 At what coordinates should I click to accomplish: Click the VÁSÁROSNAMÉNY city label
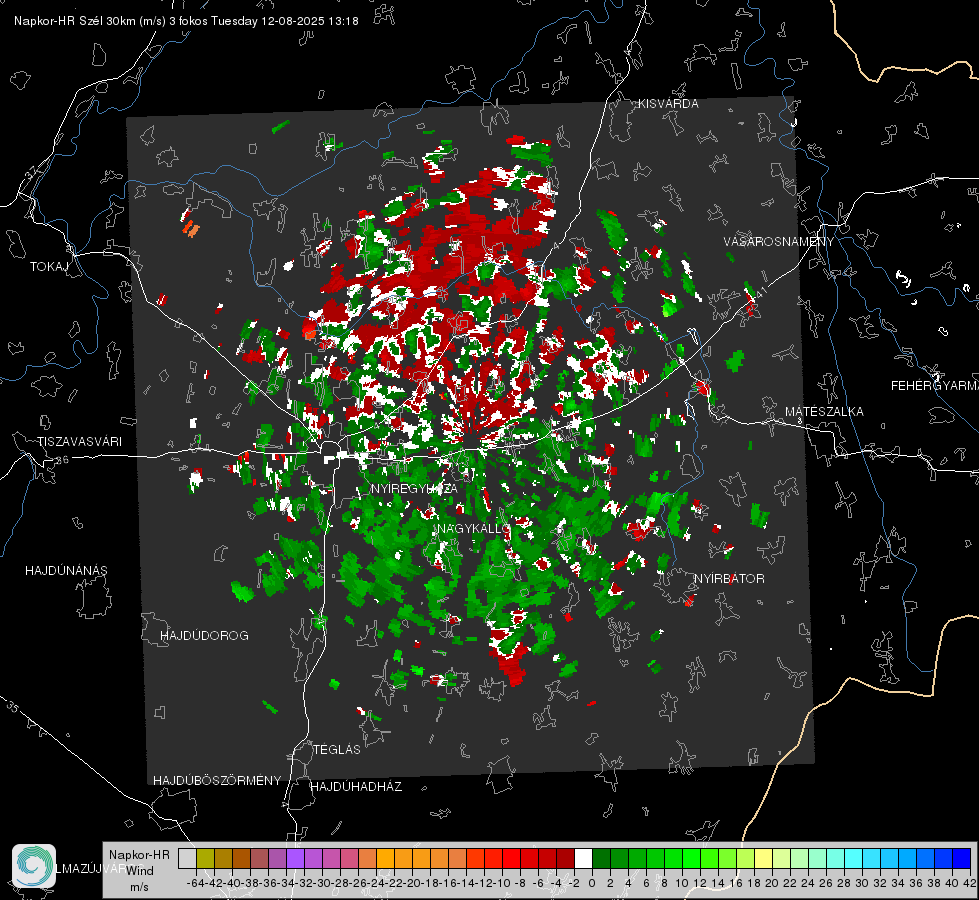point(779,242)
